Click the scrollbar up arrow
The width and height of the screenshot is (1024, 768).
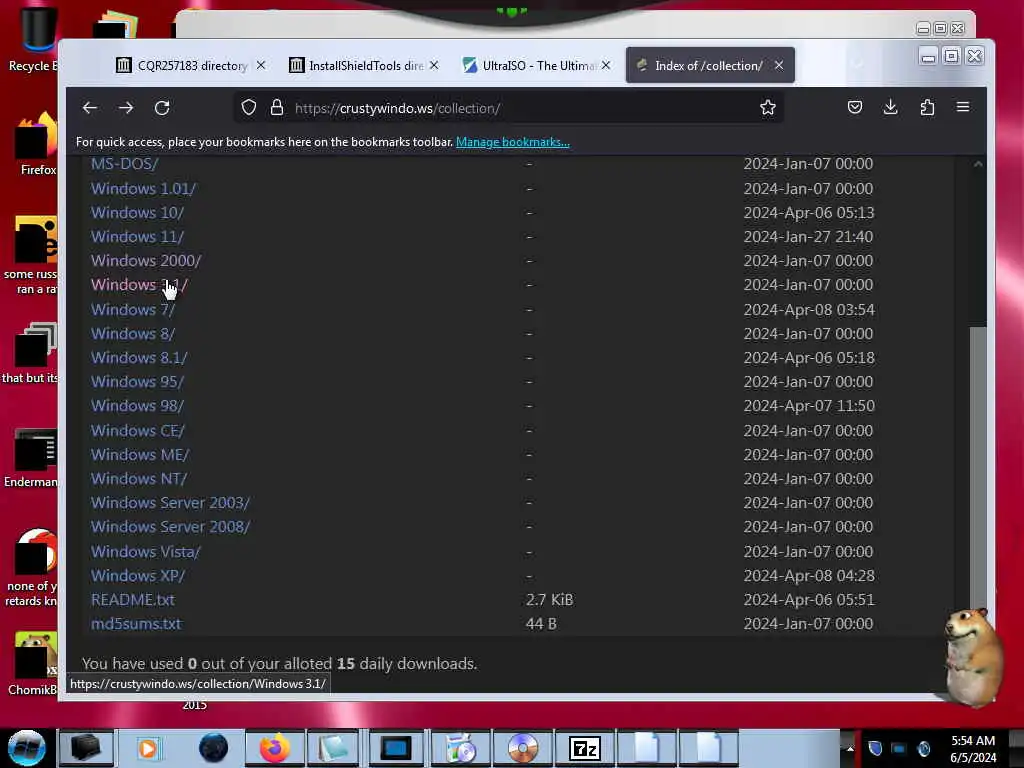[978, 164]
